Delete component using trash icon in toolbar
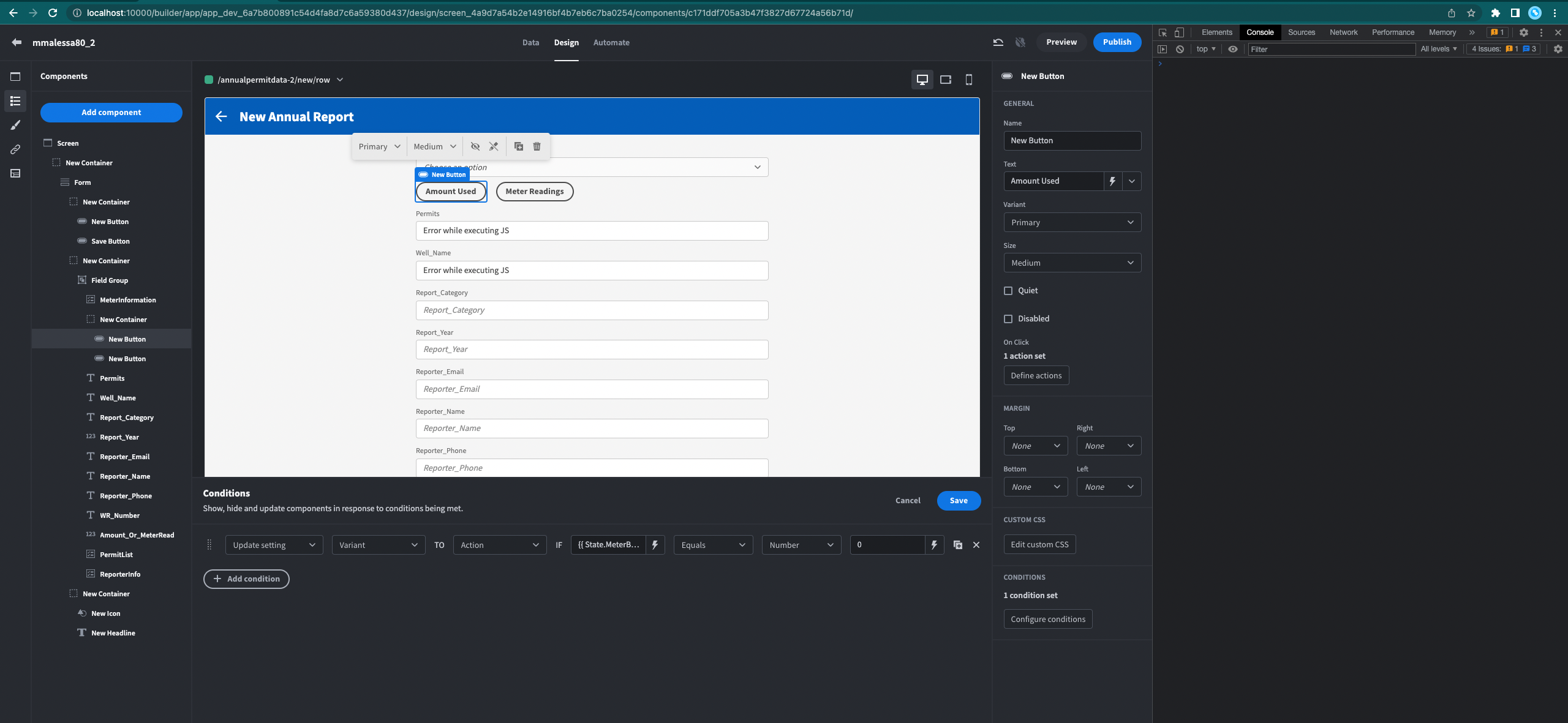 click(x=537, y=146)
